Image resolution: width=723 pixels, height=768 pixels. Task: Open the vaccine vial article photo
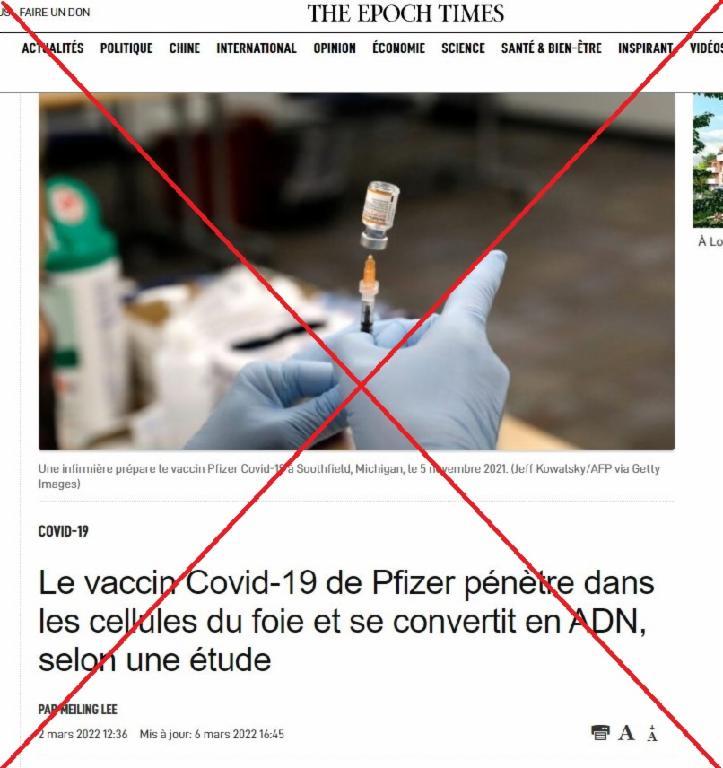[x=357, y=271]
